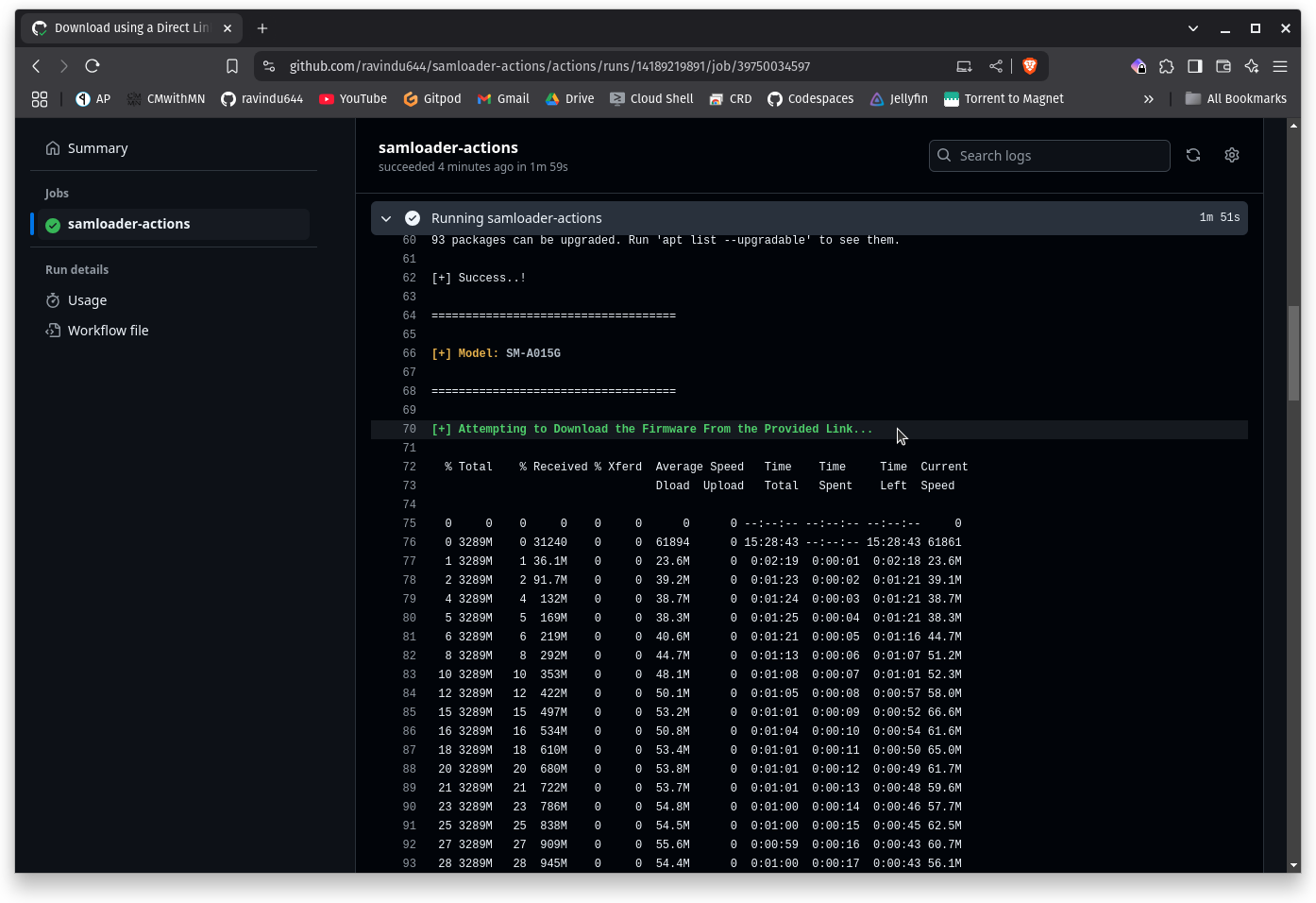Viewport: 1316px width, 903px height.
Task: Refresh the log with the re-run icon
Action: tap(1193, 156)
